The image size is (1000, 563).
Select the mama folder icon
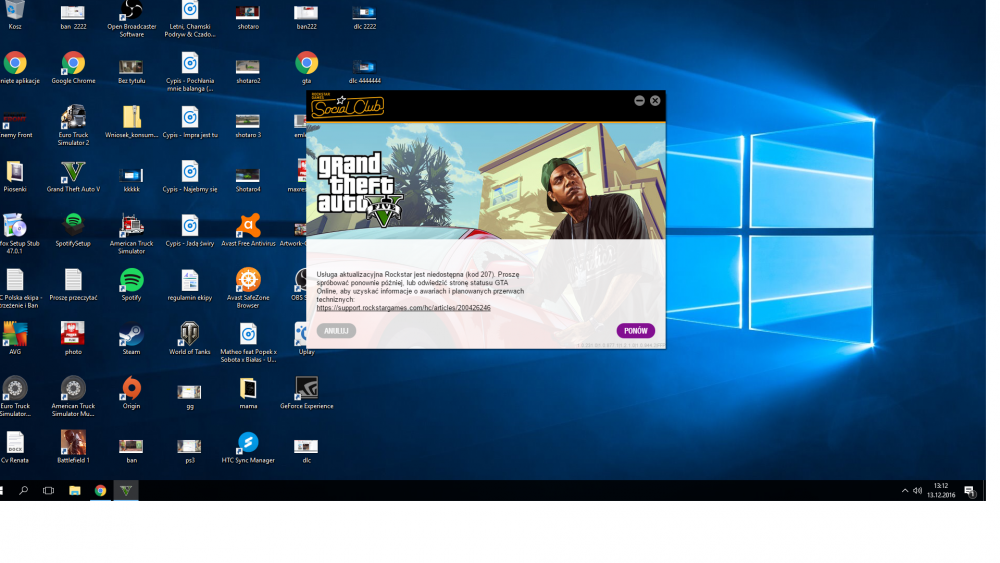248,393
